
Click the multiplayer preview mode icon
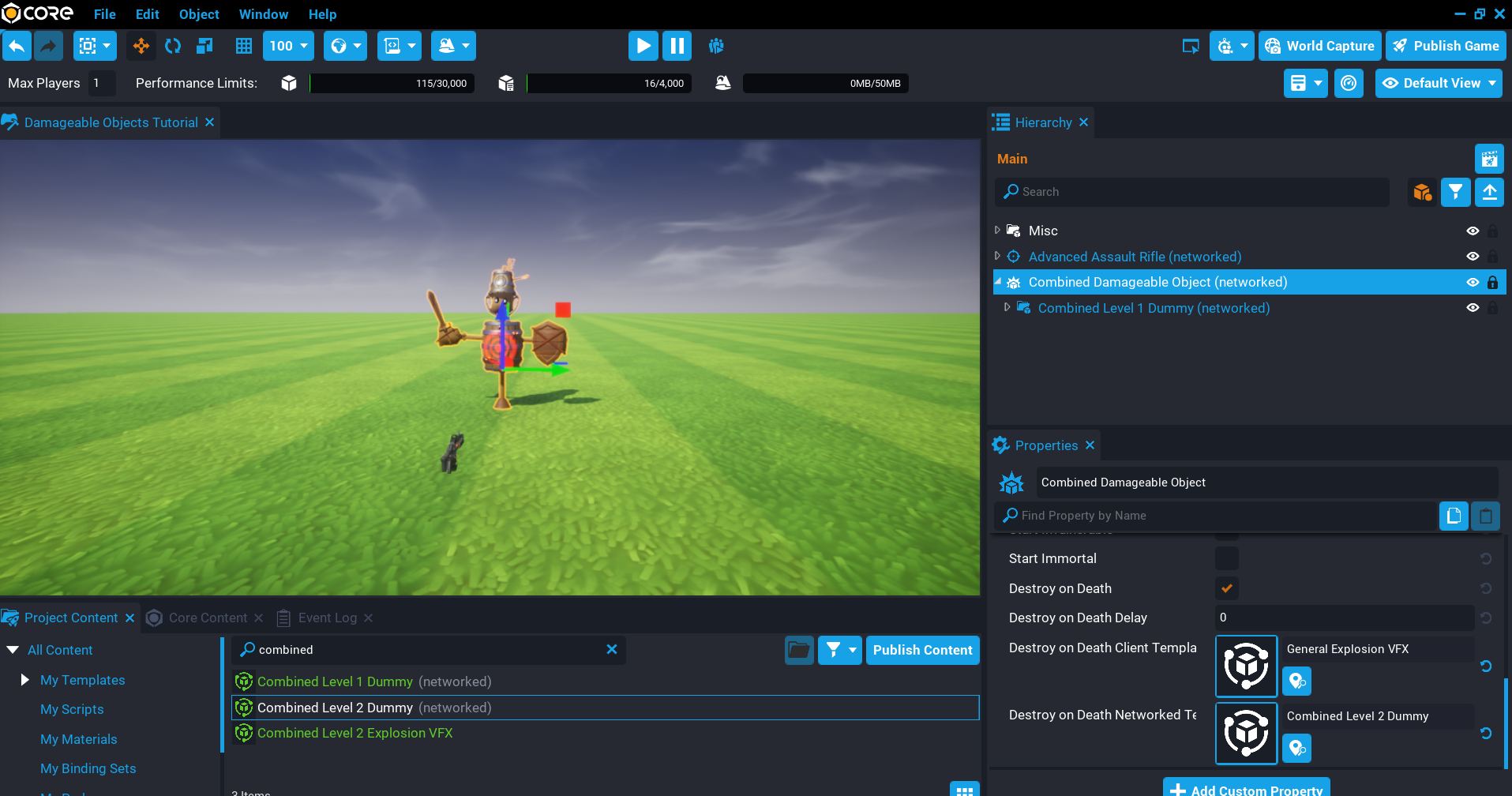pos(716,46)
